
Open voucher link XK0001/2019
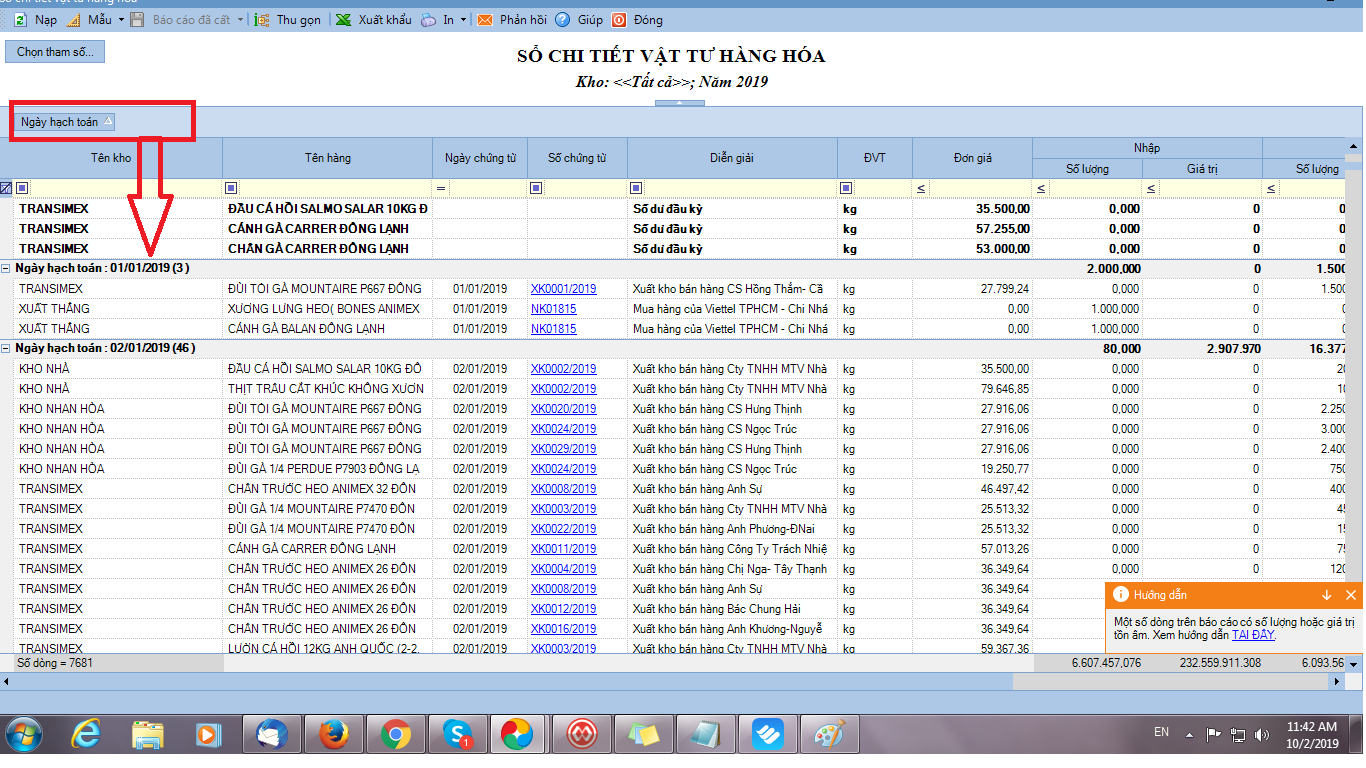tap(563, 288)
